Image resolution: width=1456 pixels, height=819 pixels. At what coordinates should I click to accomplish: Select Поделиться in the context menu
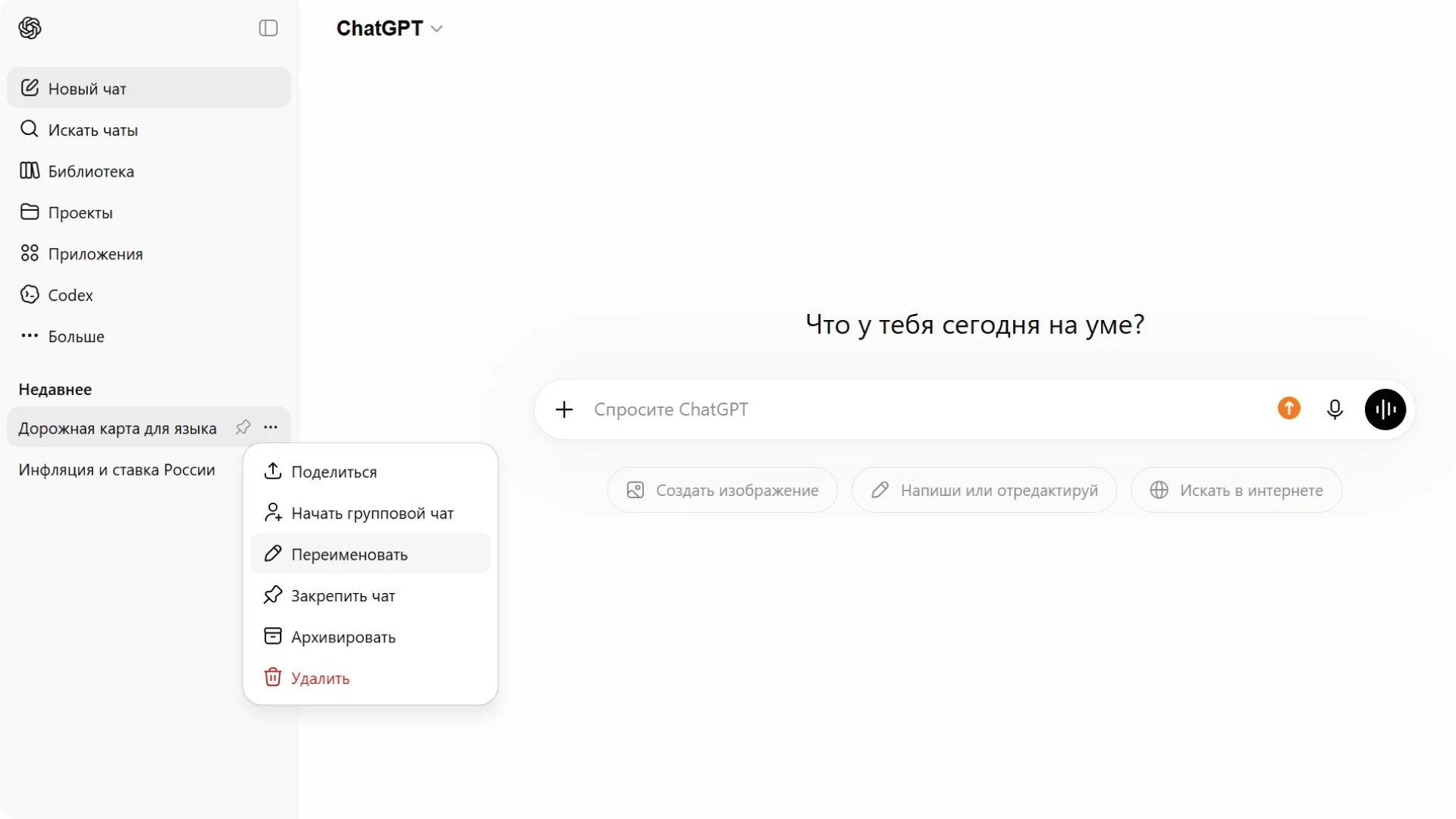[370, 472]
